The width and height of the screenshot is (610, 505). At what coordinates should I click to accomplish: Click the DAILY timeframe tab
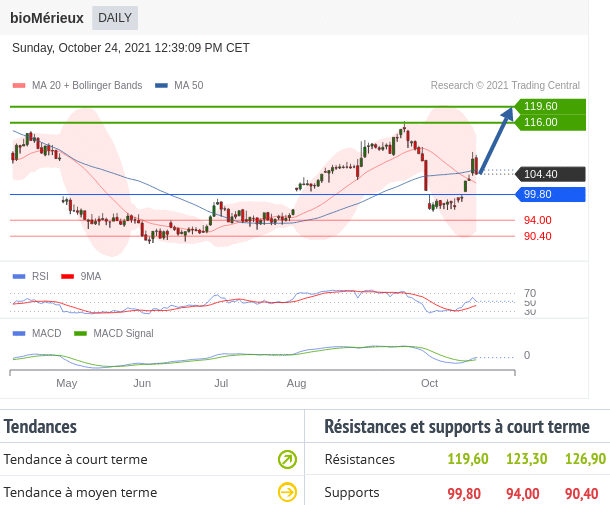(x=115, y=18)
